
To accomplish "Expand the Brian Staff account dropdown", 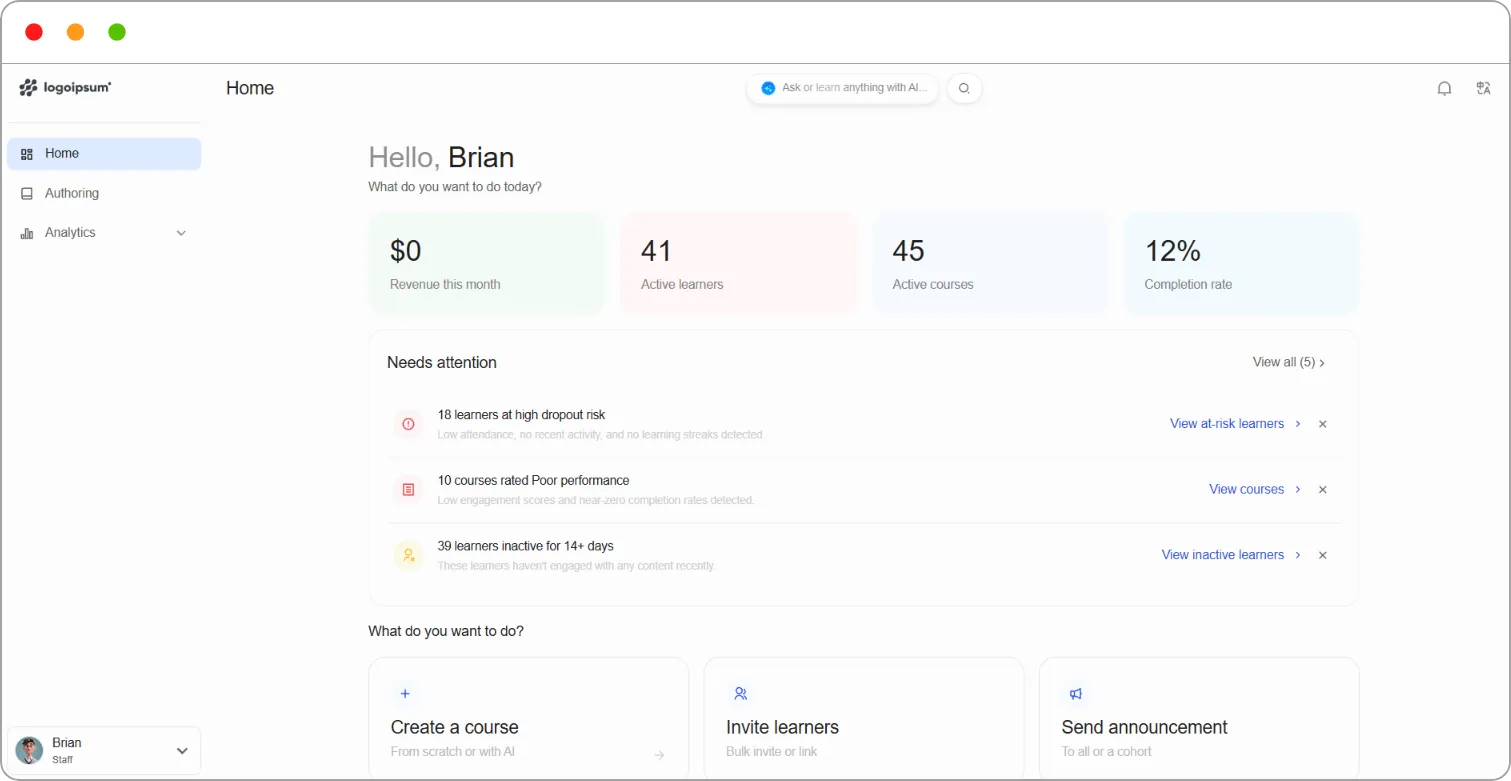I will tap(182, 750).
